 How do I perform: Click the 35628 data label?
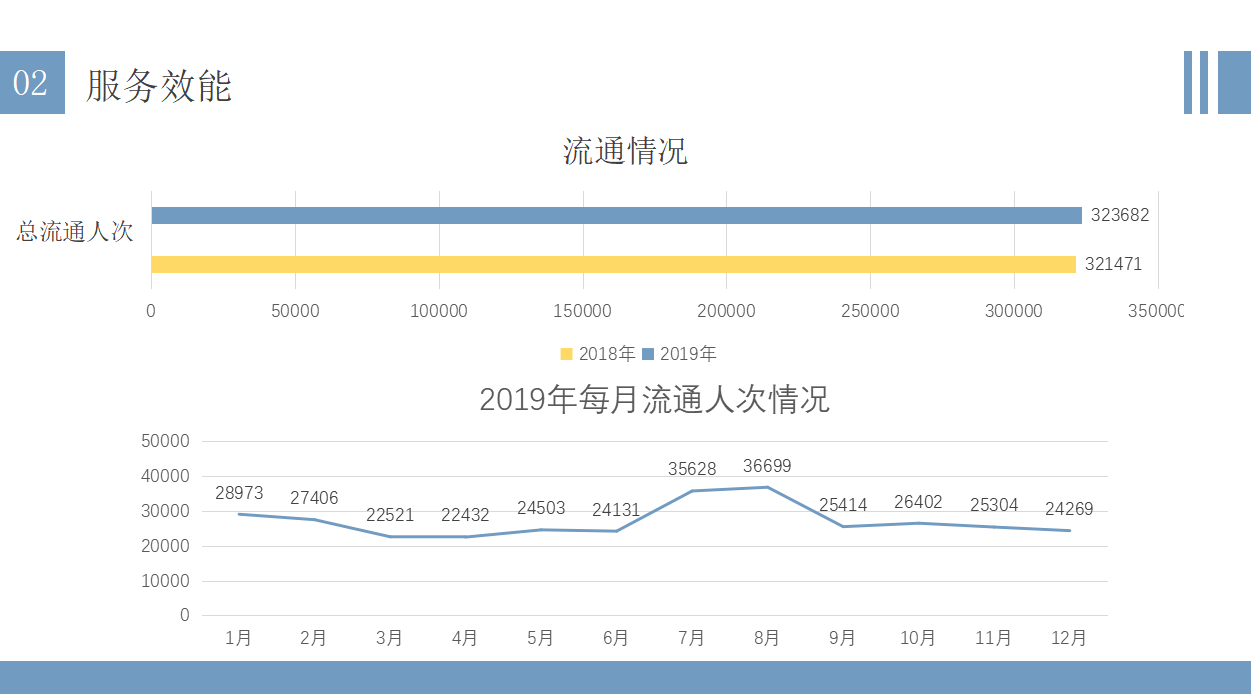point(692,469)
